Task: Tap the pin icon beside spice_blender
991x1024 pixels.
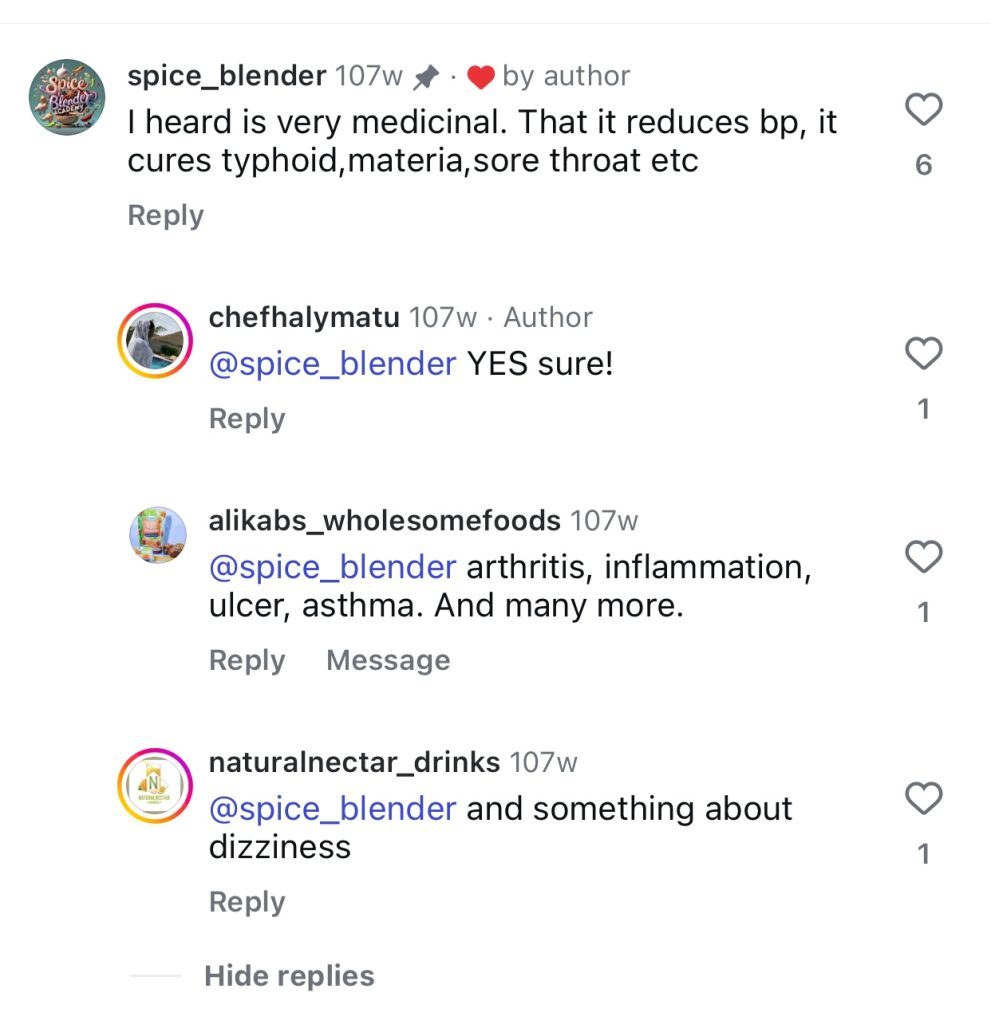Action: (x=426, y=77)
